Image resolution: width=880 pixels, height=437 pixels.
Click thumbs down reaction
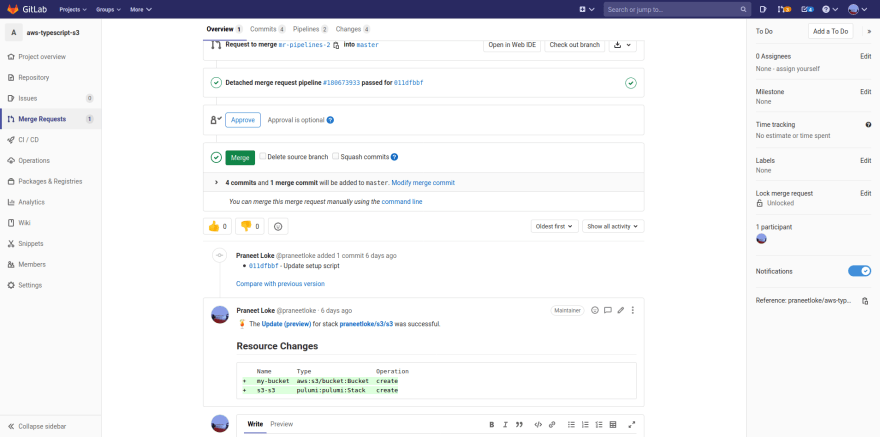250,227
